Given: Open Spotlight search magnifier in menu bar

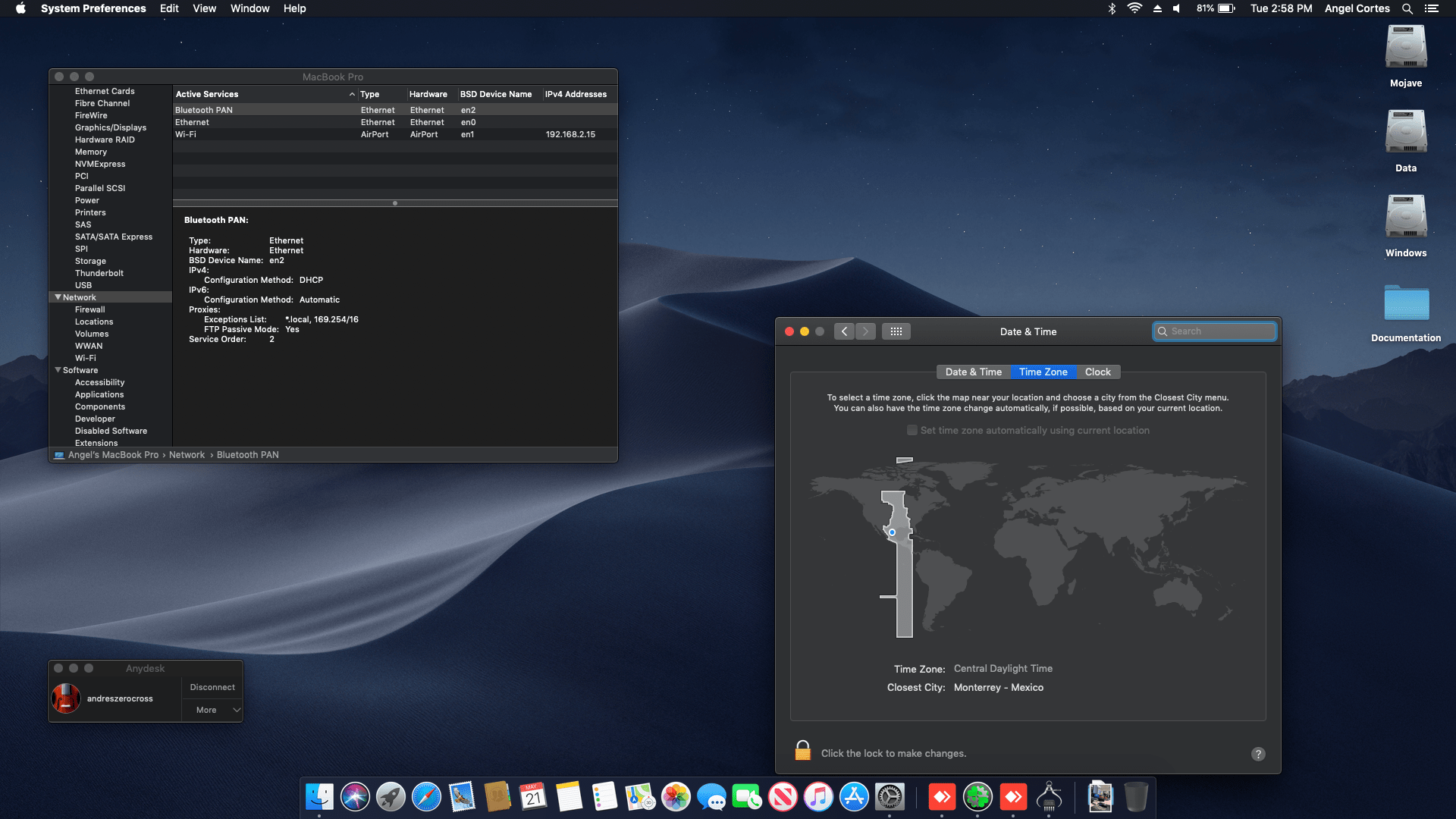Looking at the screenshot, I should pyautogui.click(x=1407, y=8).
